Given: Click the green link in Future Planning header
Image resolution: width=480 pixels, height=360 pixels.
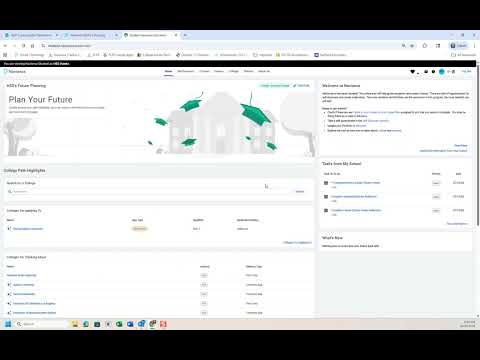Looking at the screenshot, I should (x=275, y=86).
